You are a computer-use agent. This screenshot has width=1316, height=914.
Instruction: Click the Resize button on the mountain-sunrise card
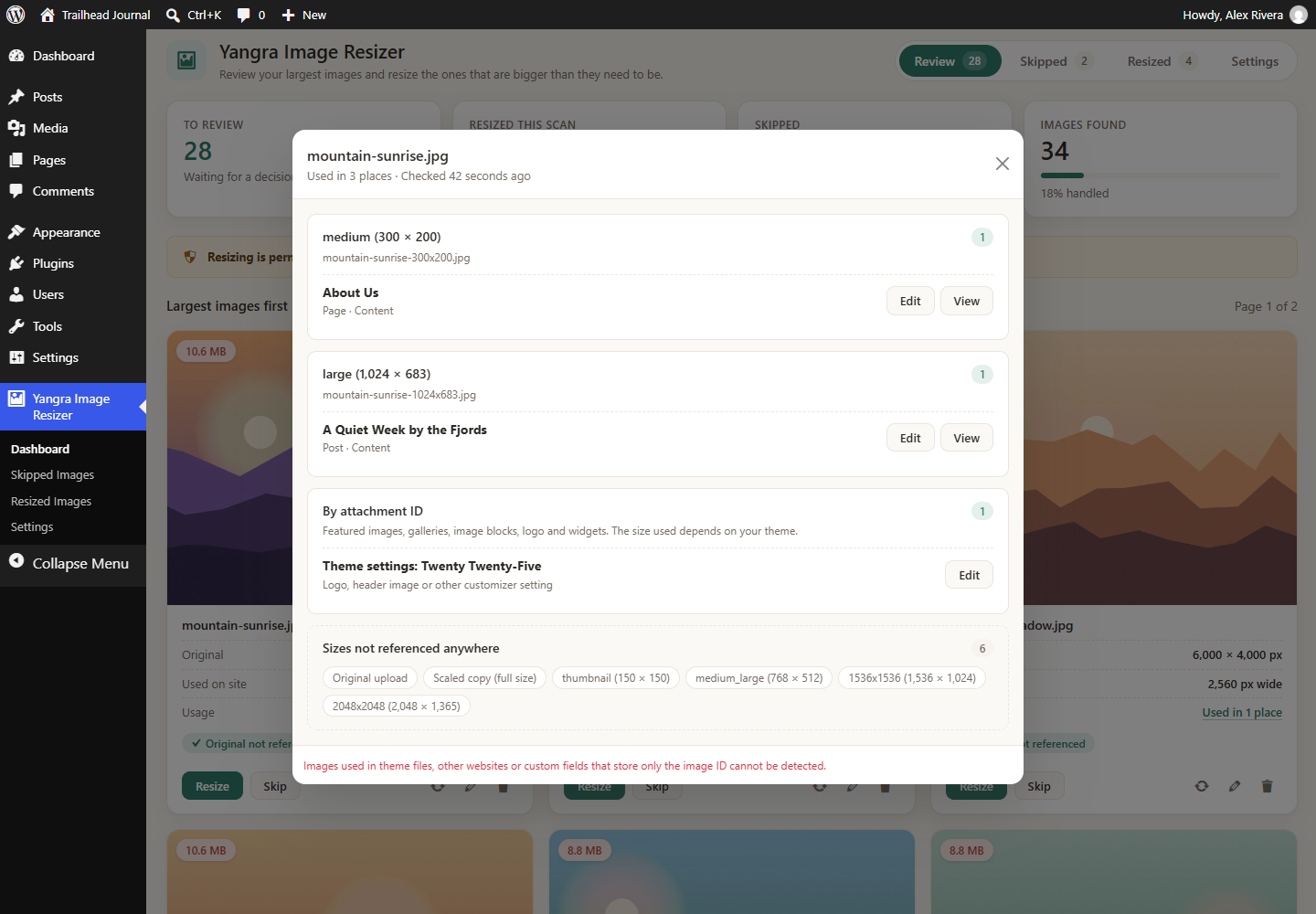[x=213, y=786]
